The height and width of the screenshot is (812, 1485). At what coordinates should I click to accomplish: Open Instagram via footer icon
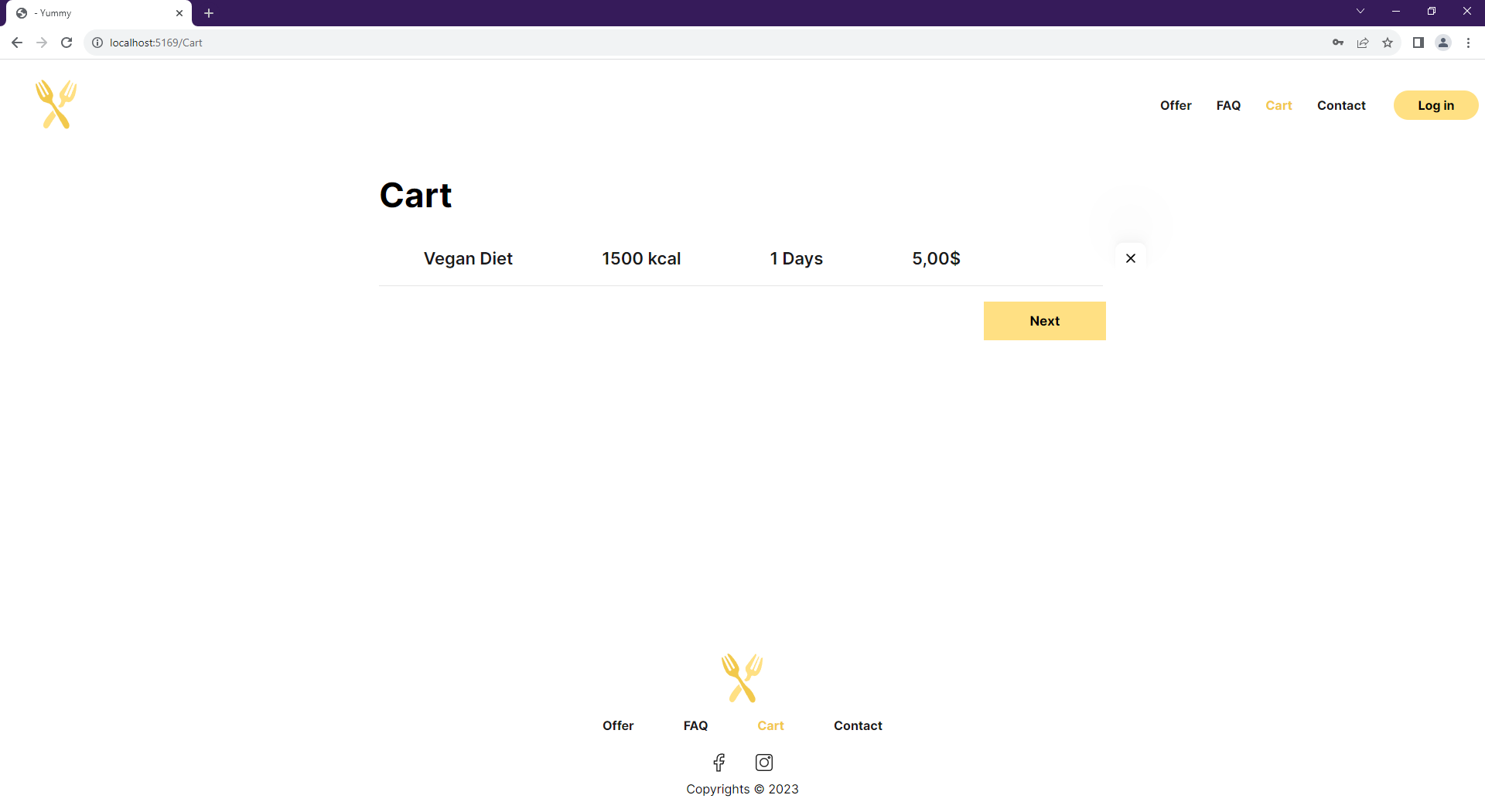[x=764, y=763]
